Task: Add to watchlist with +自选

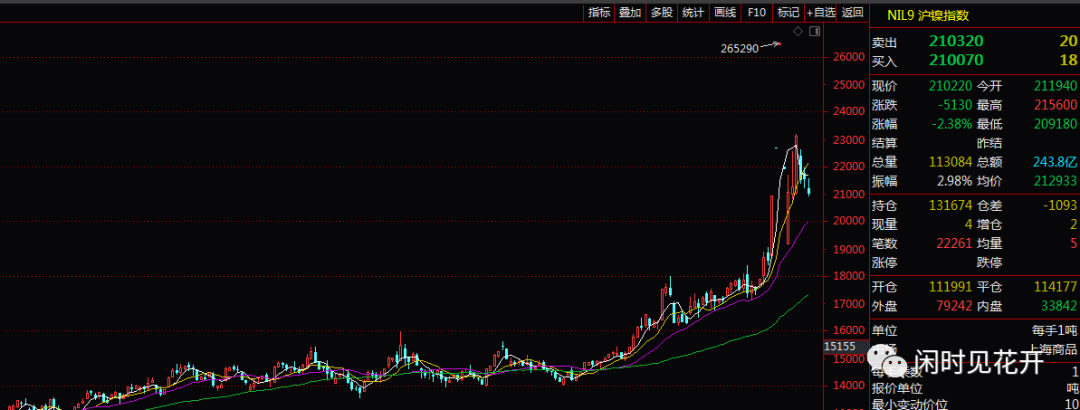Action: click(x=821, y=12)
